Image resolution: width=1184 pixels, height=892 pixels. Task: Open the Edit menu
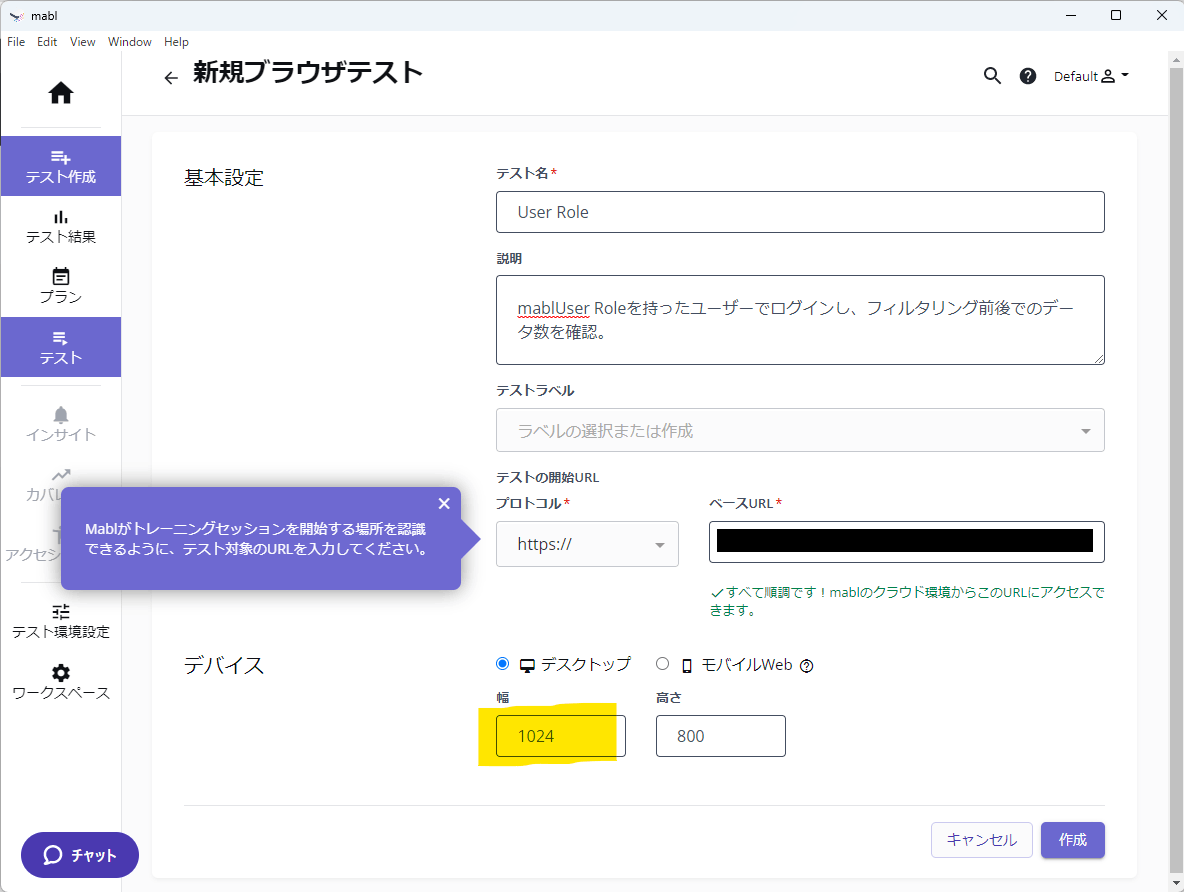pyautogui.click(x=47, y=42)
